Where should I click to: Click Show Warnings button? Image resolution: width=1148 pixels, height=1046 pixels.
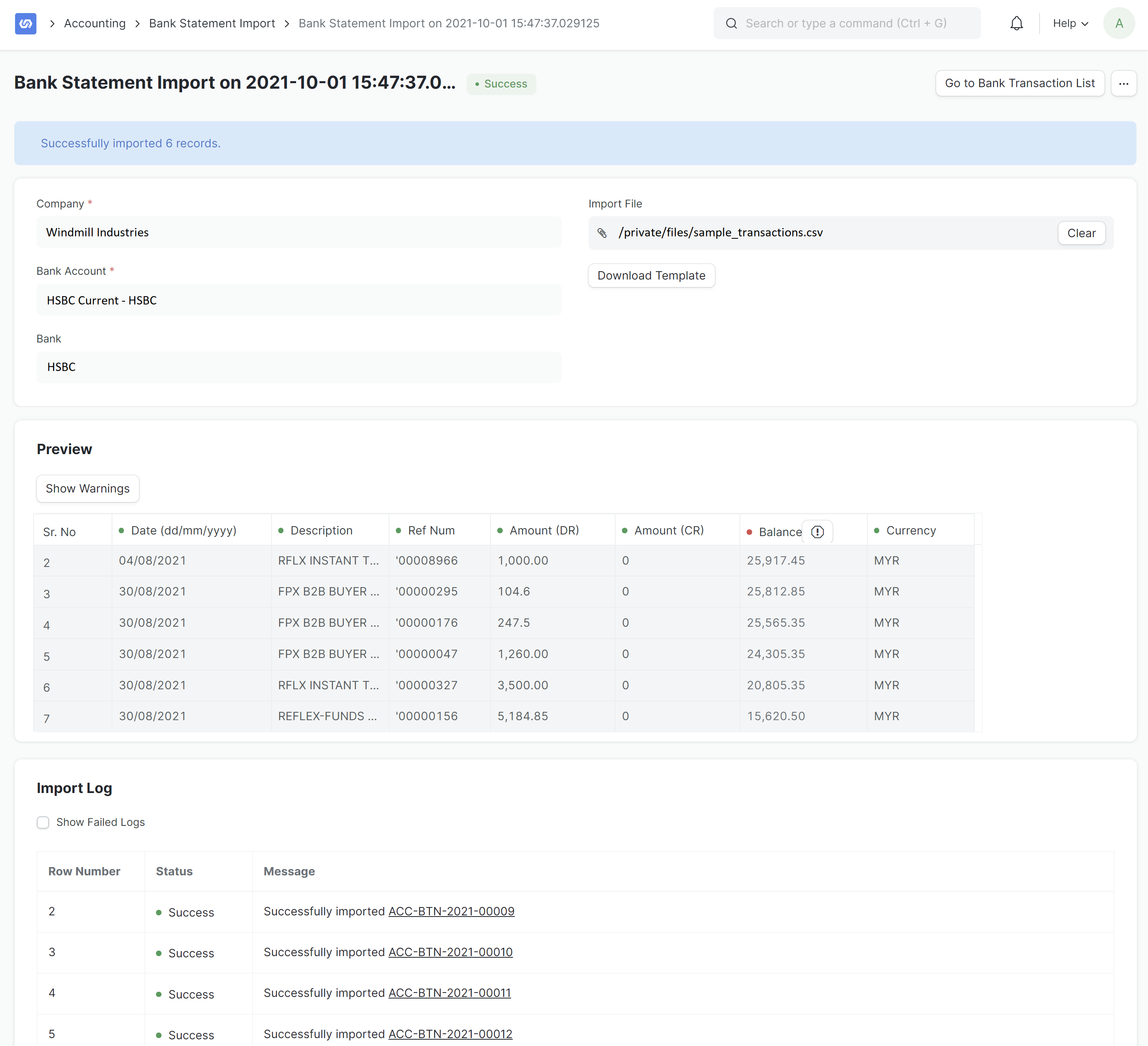coord(88,489)
